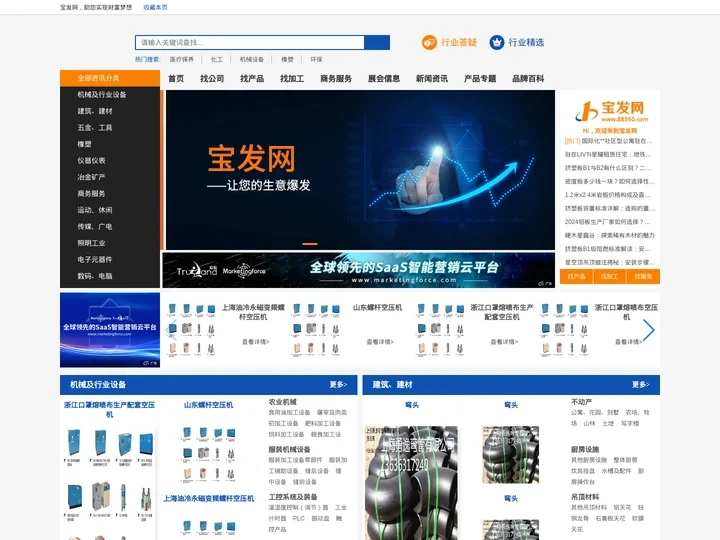Open 服装机械设备 subcategory heading
720x540 pixels.
289,449
